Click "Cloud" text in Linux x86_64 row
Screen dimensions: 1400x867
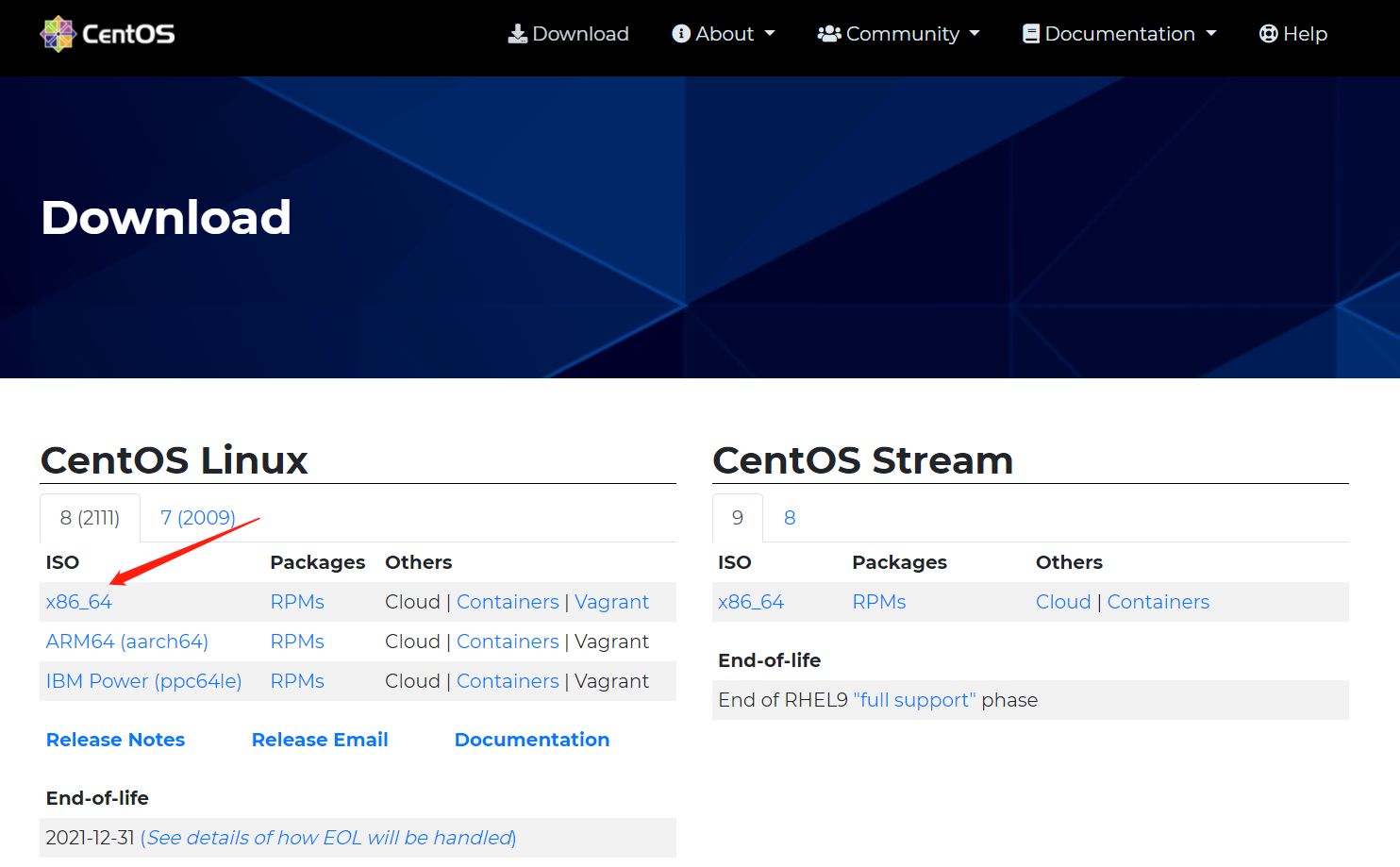413,602
